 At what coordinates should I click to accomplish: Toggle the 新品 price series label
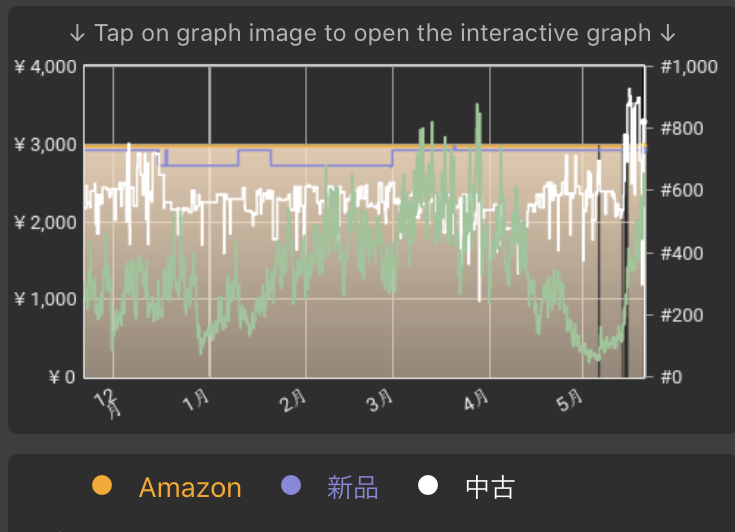pos(352,488)
